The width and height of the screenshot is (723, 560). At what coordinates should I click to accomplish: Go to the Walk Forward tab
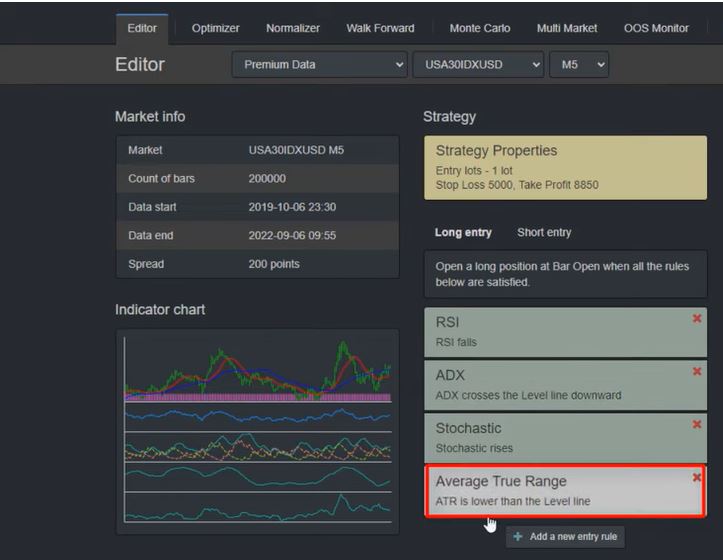380,28
